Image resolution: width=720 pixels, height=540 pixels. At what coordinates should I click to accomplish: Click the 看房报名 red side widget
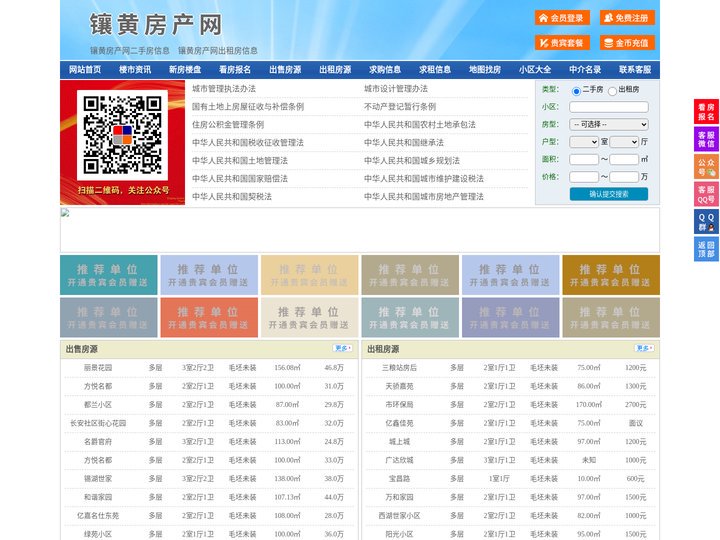click(x=706, y=112)
